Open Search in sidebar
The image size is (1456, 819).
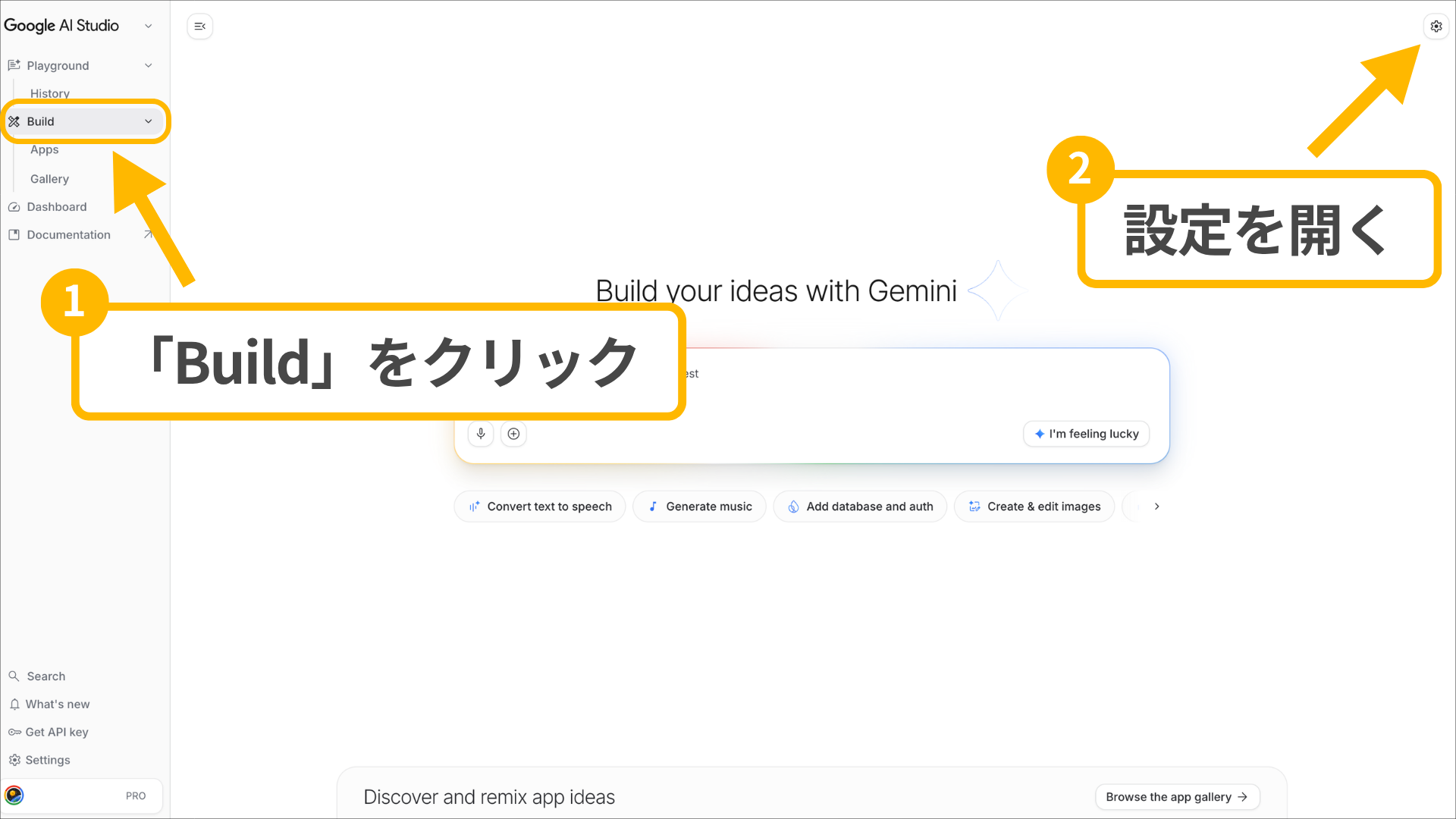[x=45, y=676]
